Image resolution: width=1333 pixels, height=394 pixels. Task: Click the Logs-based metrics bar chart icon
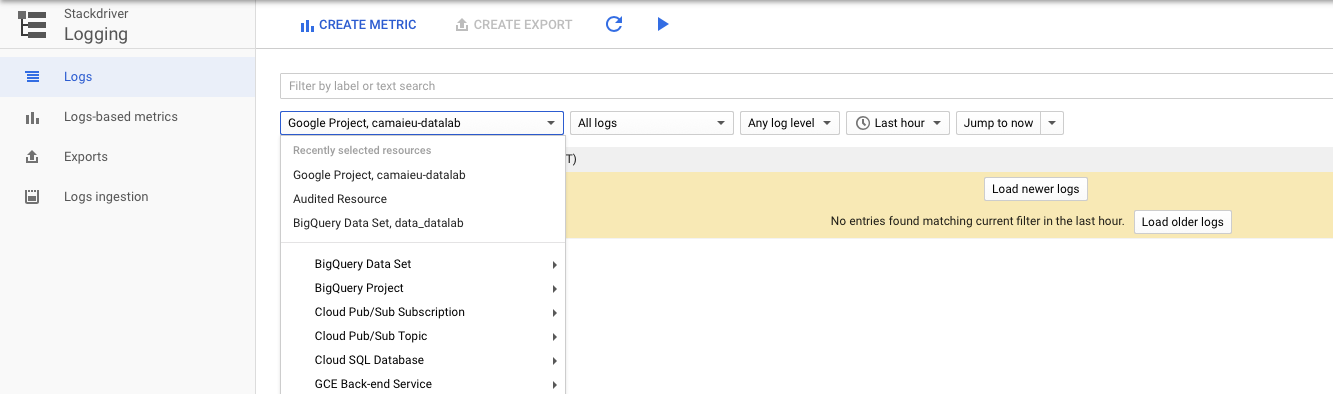tap(32, 117)
